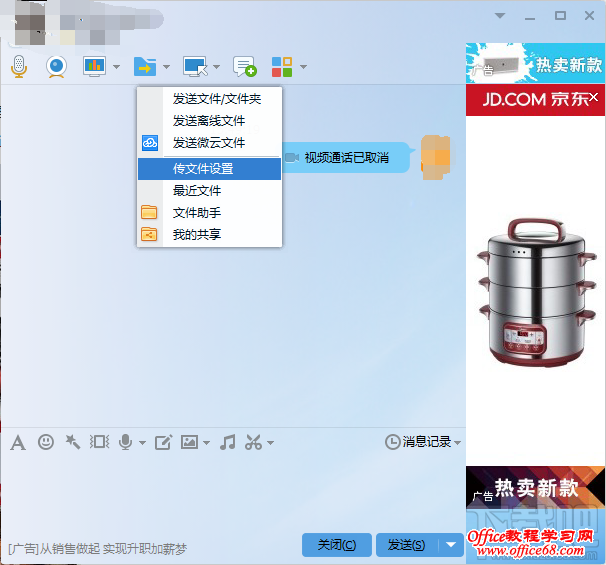Close the JD.COM advertisement
Image resolution: width=606 pixels, height=565 pixels.
click(594, 97)
